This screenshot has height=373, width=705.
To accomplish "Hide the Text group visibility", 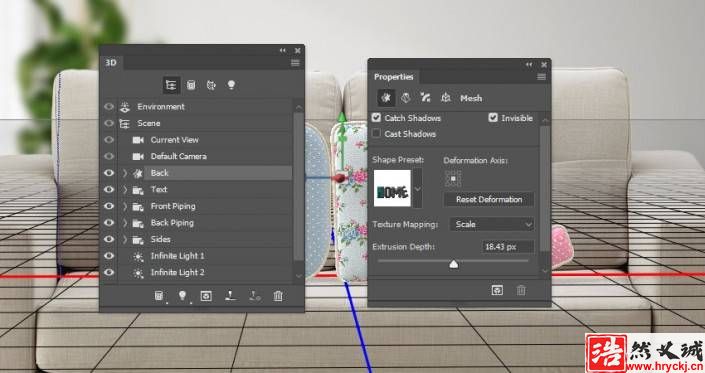I will pyautogui.click(x=109, y=189).
